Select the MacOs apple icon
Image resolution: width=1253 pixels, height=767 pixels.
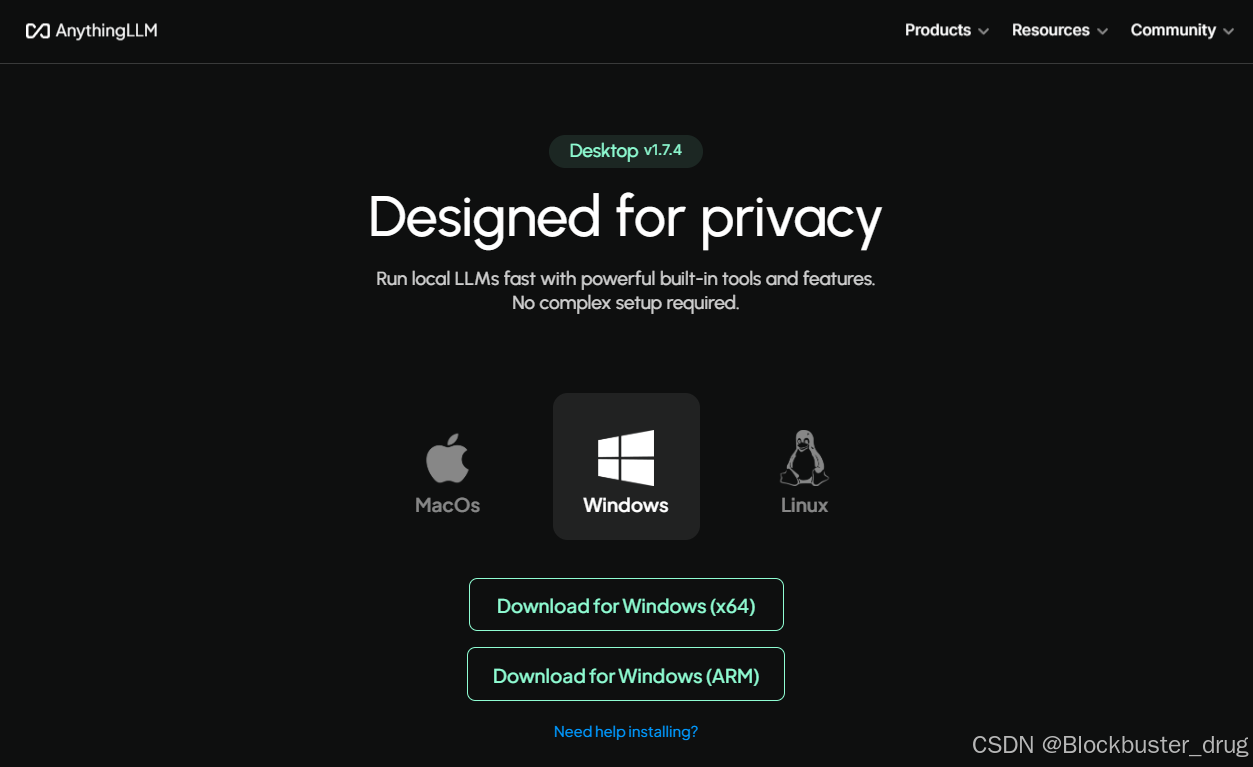(x=448, y=458)
